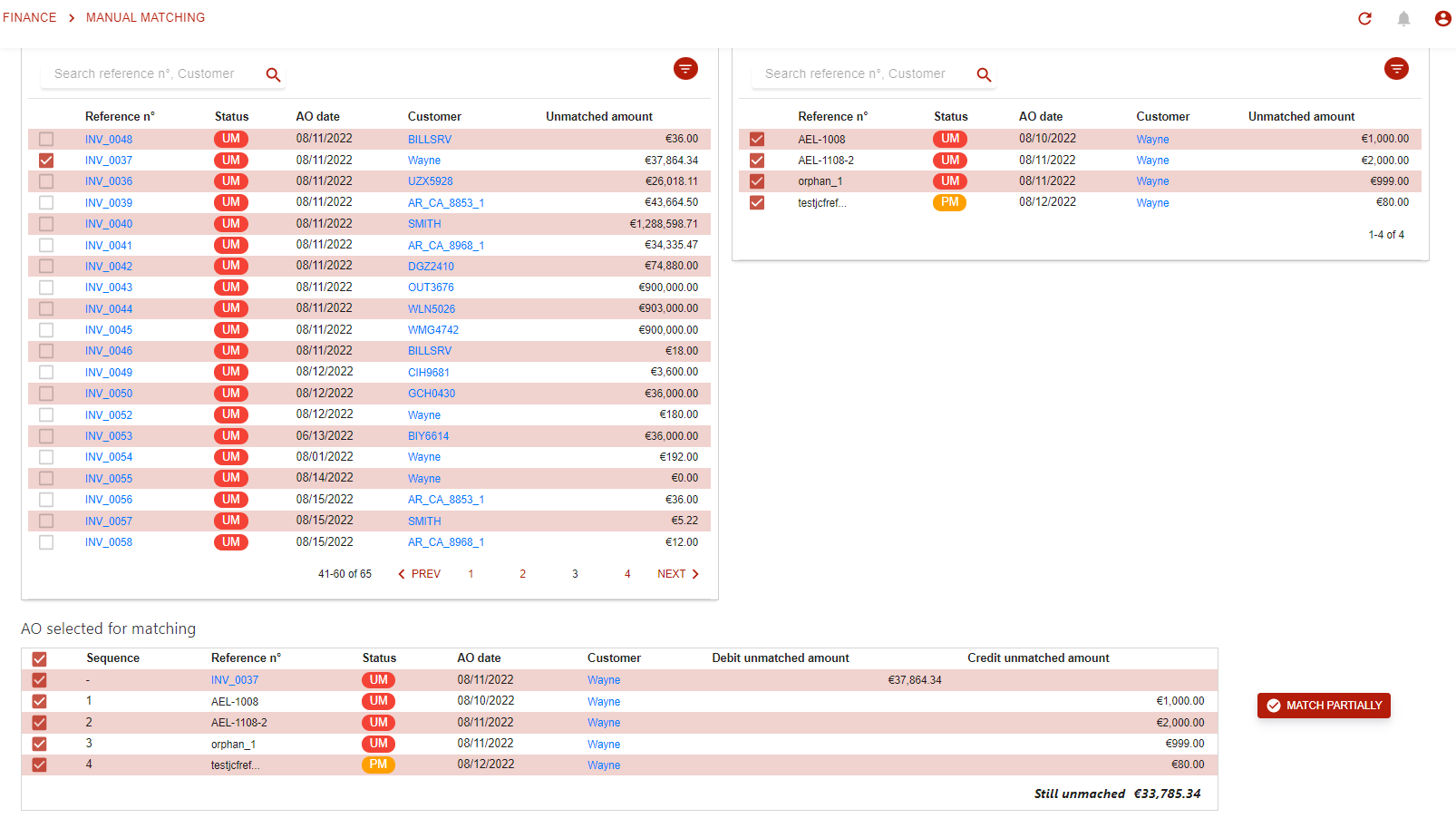Toggle the select-all checkbox beside Sequence
This screenshot has height=828, width=1456.
[39, 659]
